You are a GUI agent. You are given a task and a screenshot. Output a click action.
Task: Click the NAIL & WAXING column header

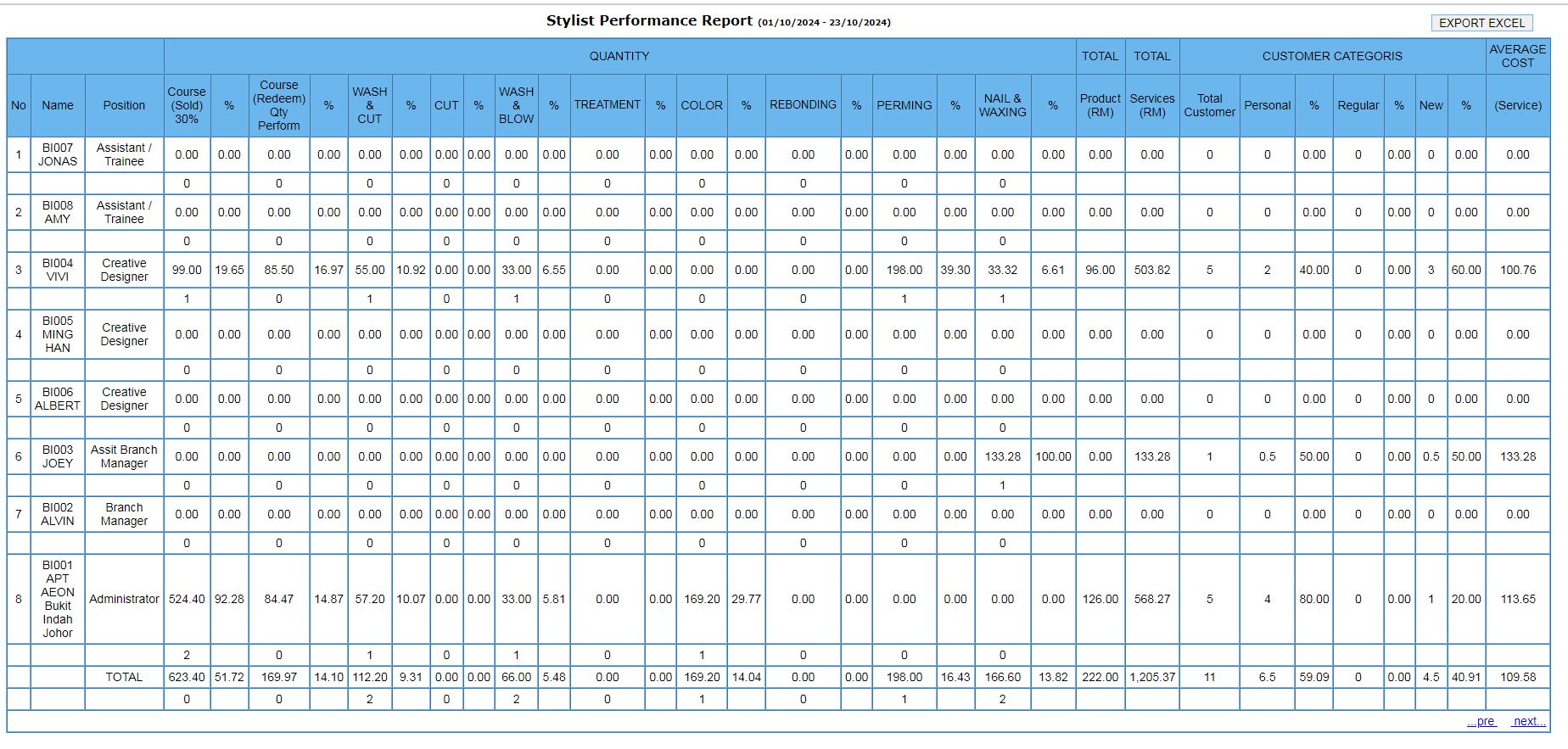coord(1002,105)
